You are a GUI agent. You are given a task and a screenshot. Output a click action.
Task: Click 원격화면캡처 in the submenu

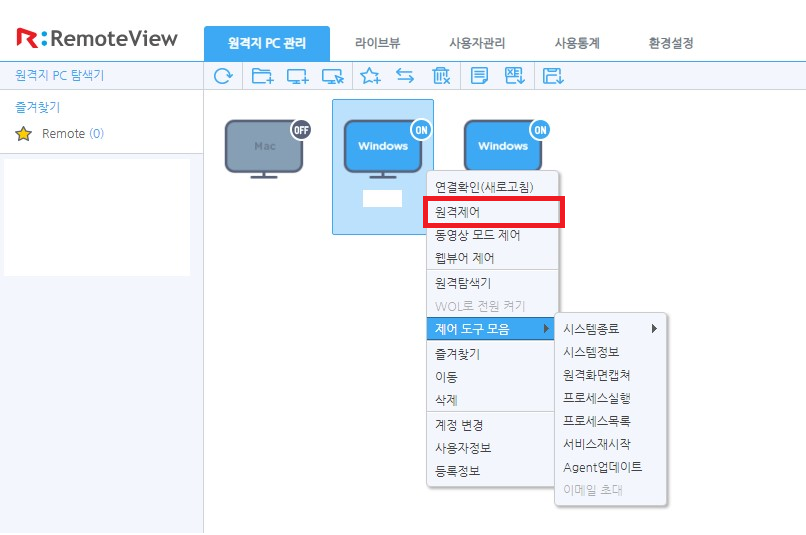coord(596,375)
